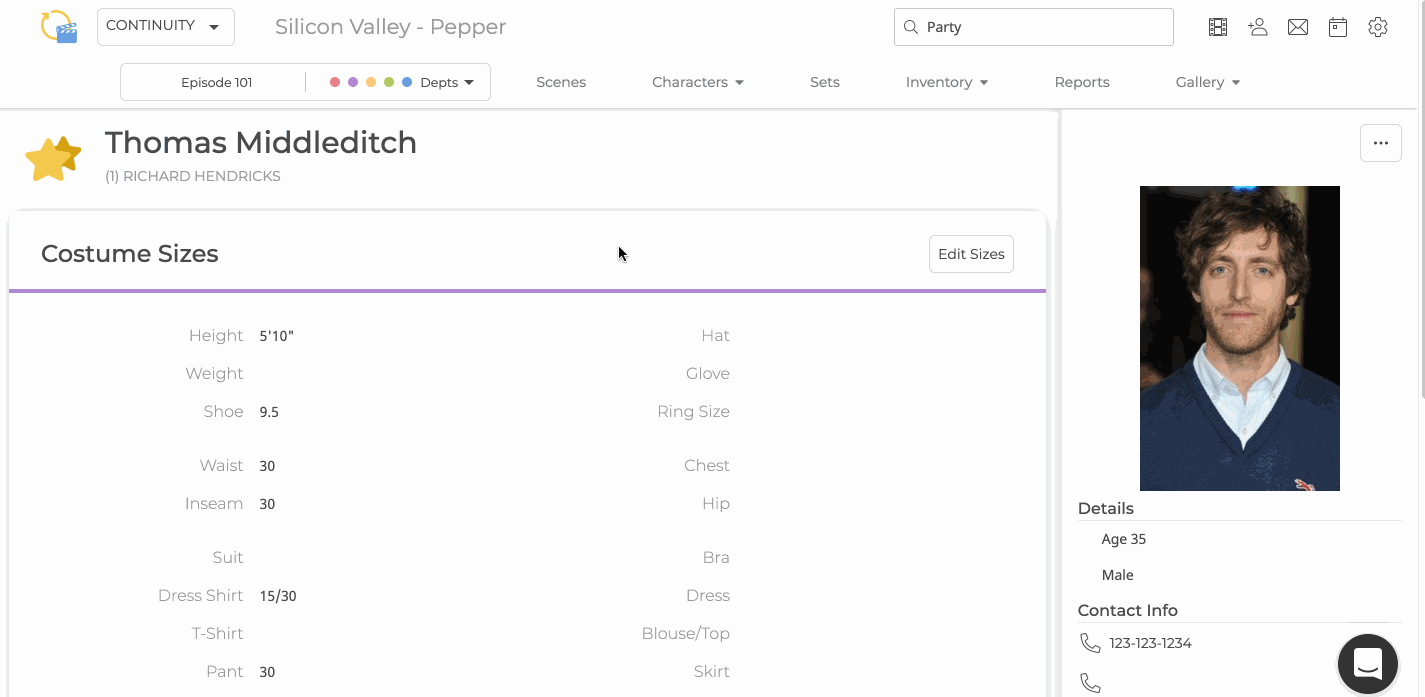The width and height of the screenshot is (1425, 697).
Task: Click inside the Party search field
Action: point(1034,27)
